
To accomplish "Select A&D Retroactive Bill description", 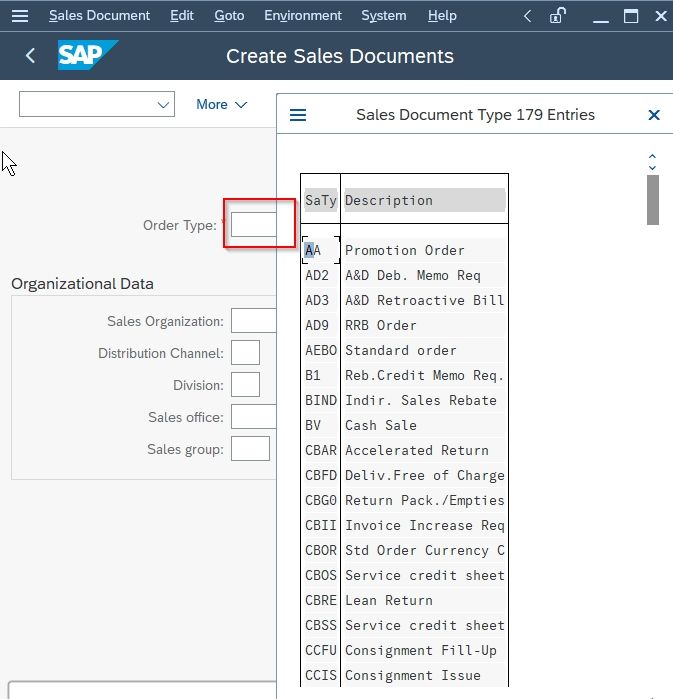I will (x=425, y=300).
